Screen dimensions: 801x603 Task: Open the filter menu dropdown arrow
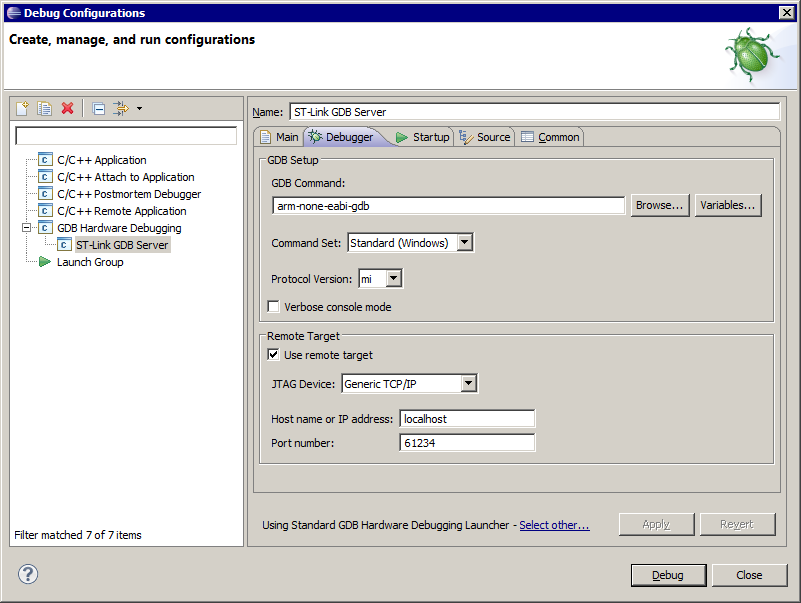[x=139, y=108]
